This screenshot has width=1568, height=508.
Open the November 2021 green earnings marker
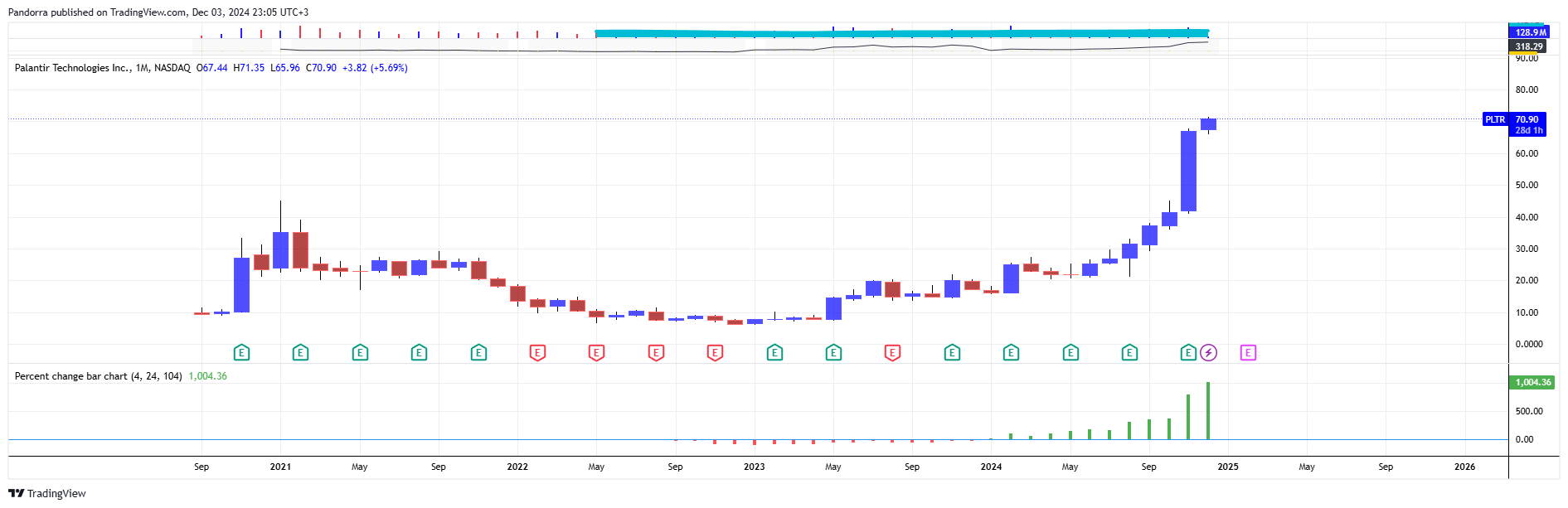coord(478,353)
